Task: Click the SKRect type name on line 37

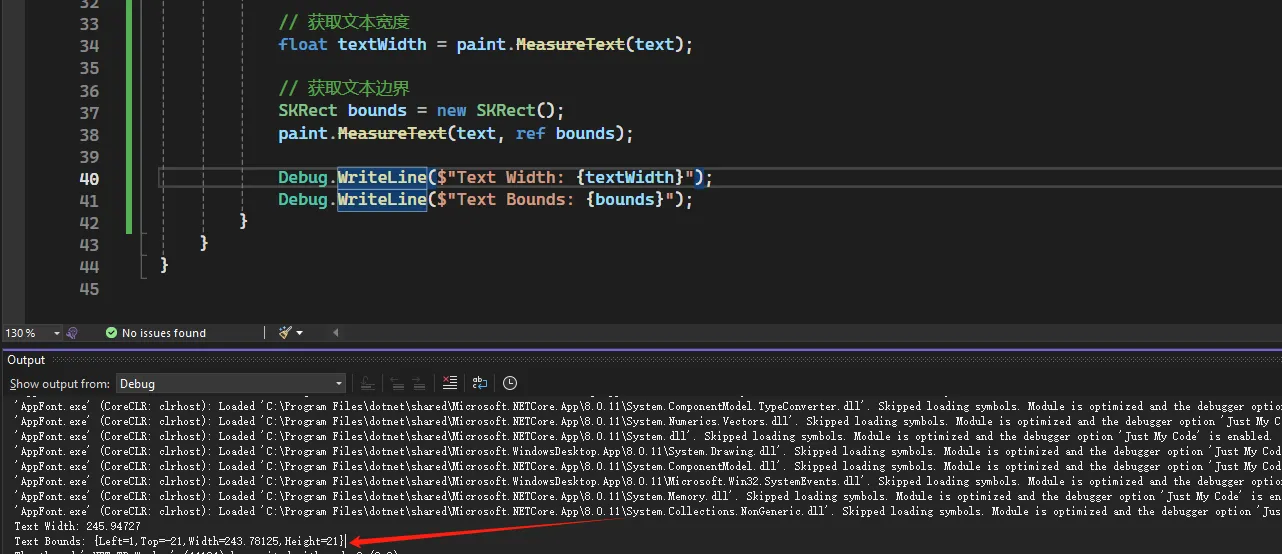Action: (308, 111)
